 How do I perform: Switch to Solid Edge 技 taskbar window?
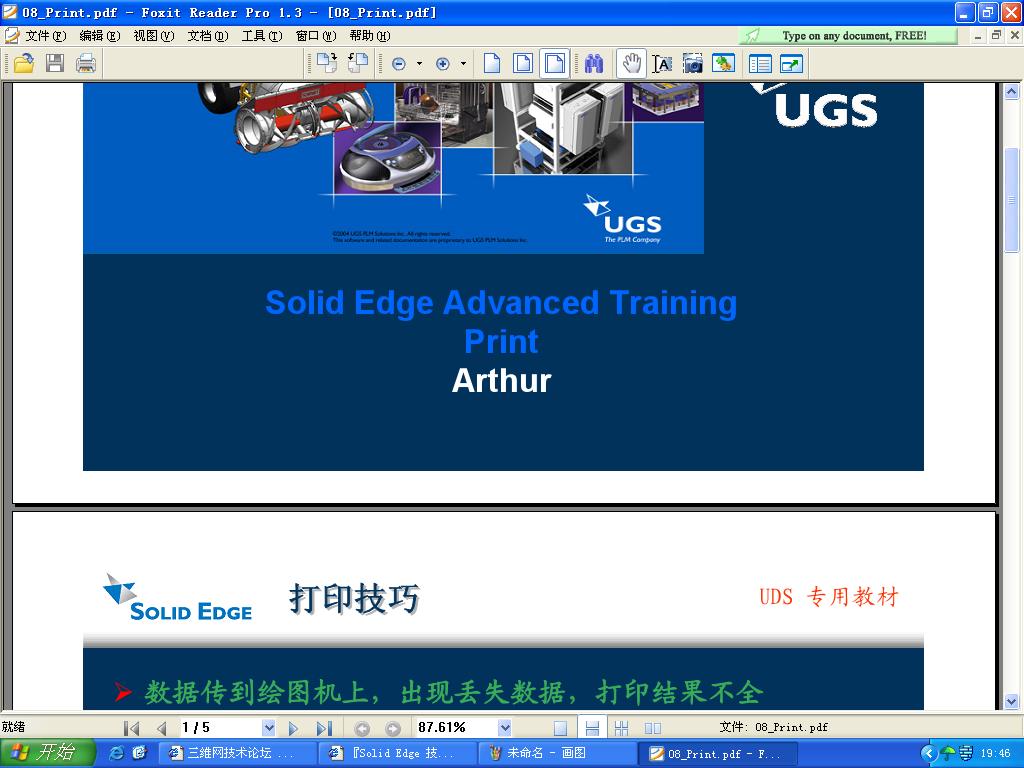tap(398, 753)
